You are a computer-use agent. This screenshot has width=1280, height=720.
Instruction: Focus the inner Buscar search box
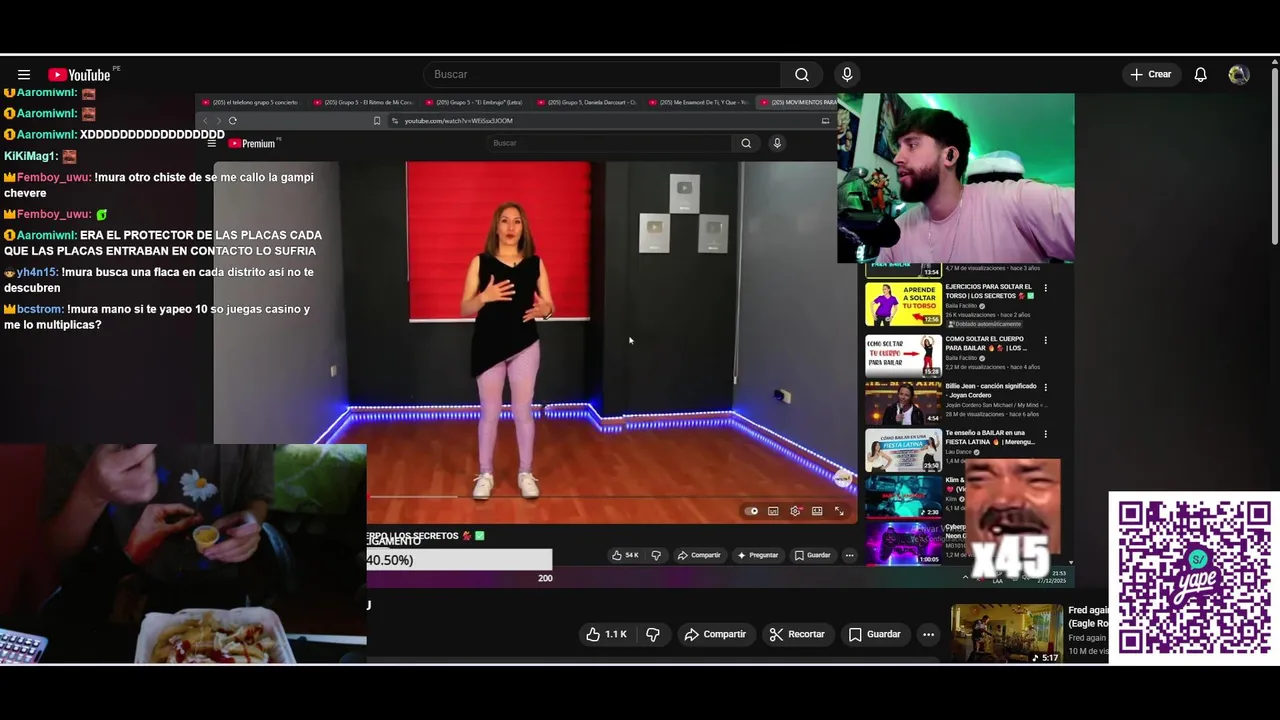tap(610, 143)
